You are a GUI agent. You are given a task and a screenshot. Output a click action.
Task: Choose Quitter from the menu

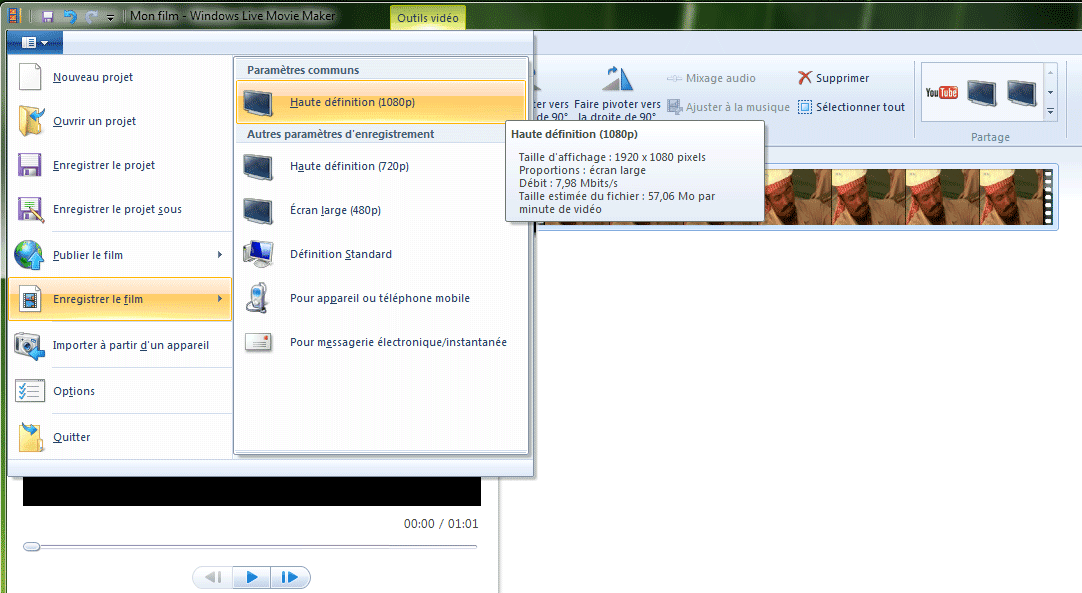tap(121, 437)
